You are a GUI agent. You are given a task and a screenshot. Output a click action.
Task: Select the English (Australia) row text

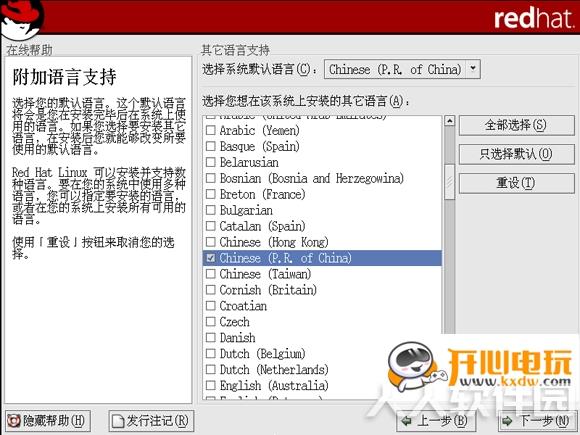tap(274, 385)
